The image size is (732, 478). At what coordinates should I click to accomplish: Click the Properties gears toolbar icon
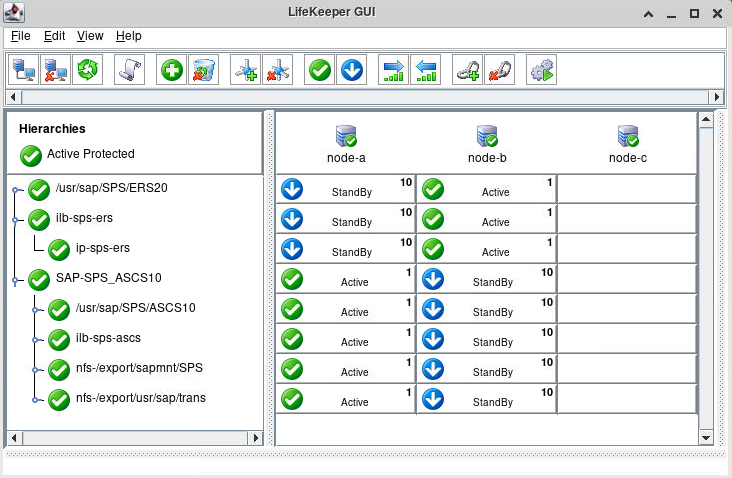coord(542,70)
